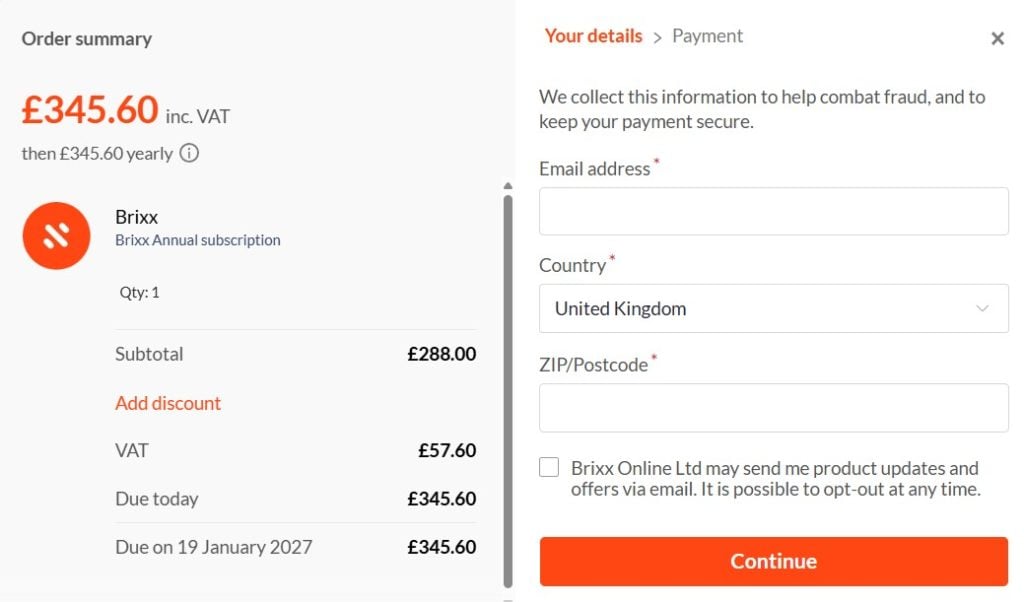
Task: Click the Email address input field
Action: click(773, 211)
